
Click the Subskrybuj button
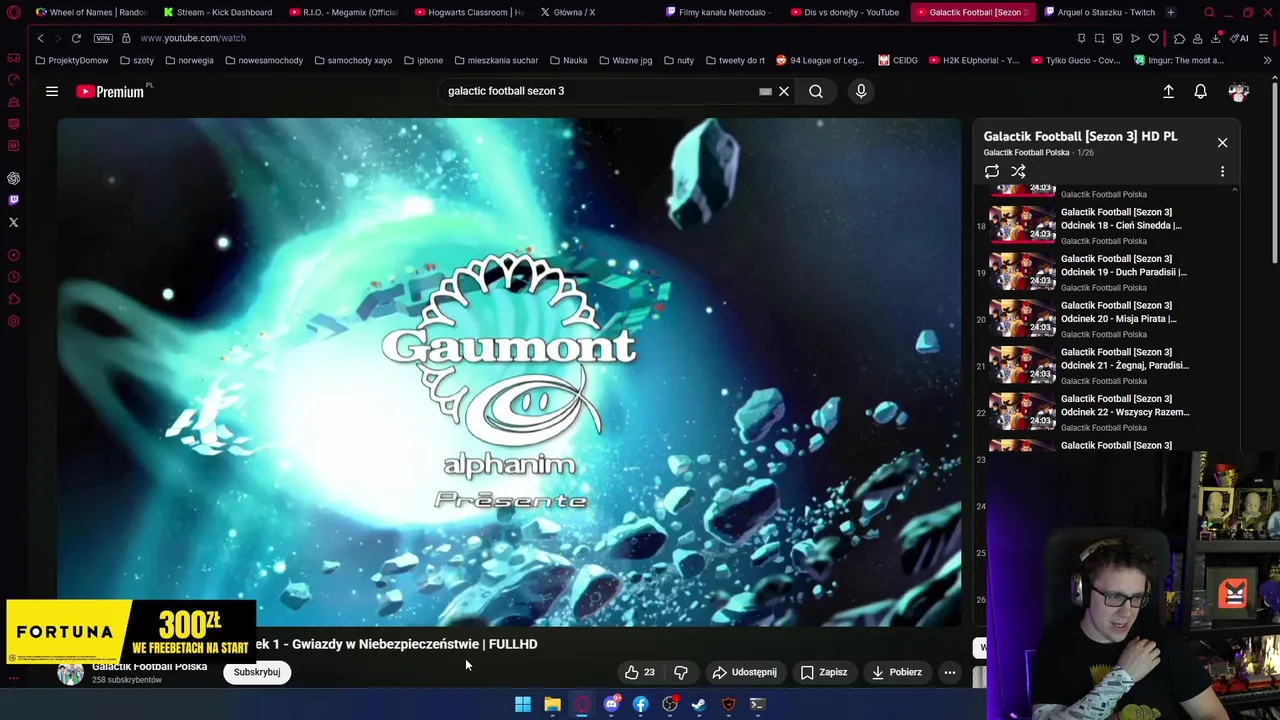(x=257, y=672)
